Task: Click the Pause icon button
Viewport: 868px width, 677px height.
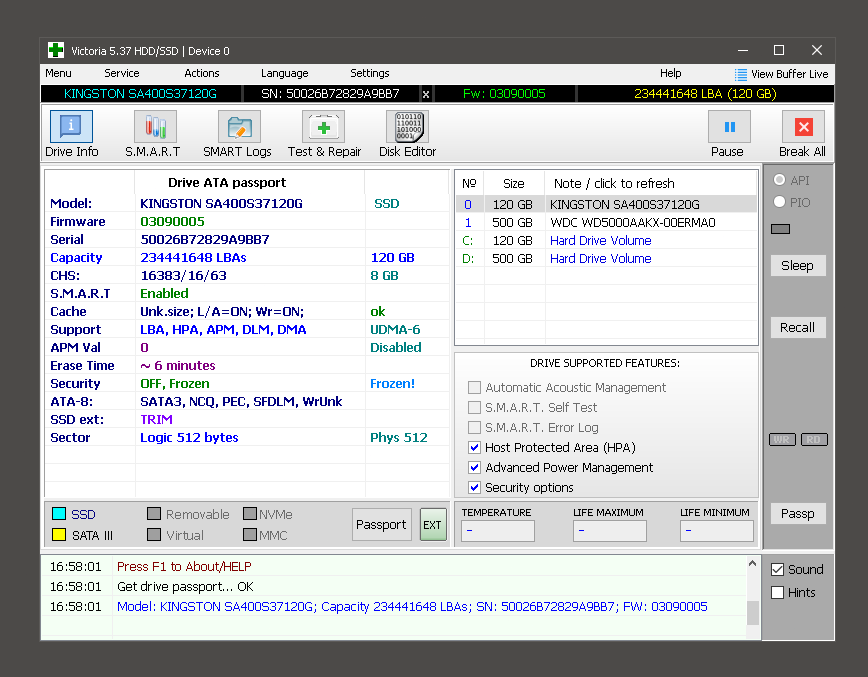Action: click(730, 127)
